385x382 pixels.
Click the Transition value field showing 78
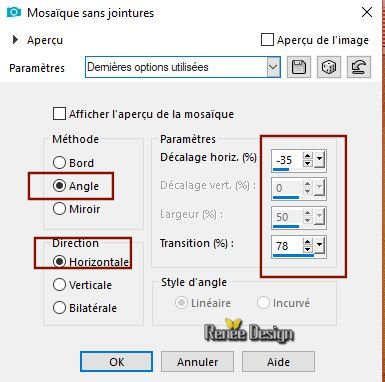click(287, 246)
